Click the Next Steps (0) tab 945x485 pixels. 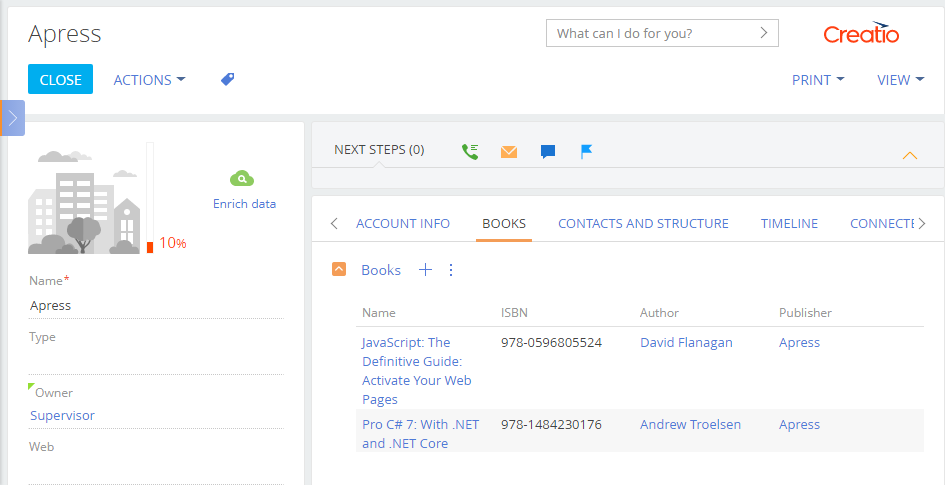[379, 149]
